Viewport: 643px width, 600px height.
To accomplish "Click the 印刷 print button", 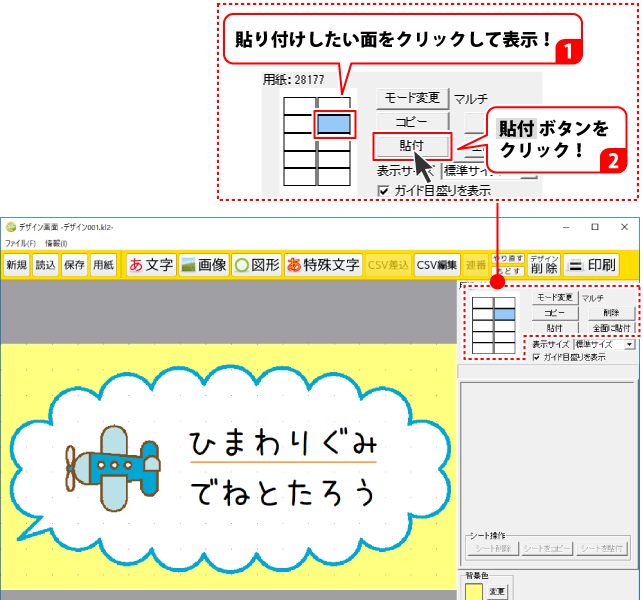I will pyautogui.click(x=591, y=265).
